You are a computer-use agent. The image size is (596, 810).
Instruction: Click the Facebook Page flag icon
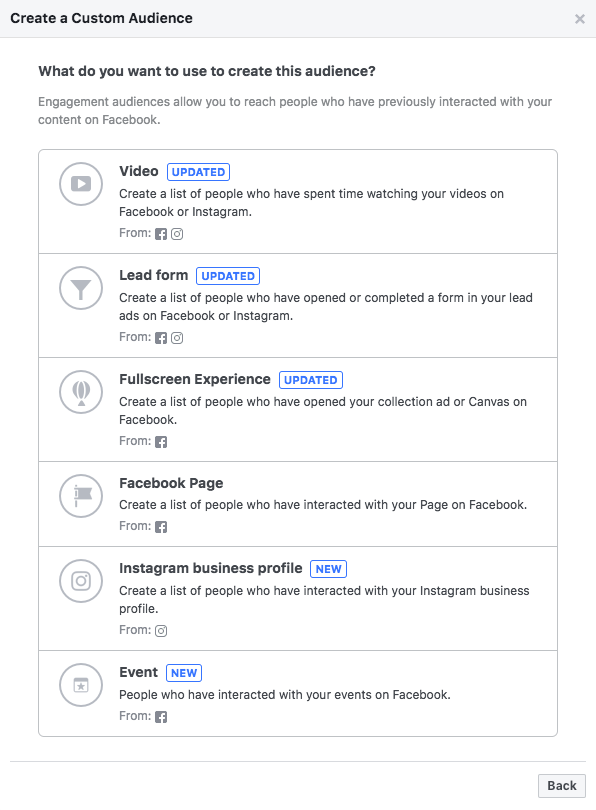81,496
